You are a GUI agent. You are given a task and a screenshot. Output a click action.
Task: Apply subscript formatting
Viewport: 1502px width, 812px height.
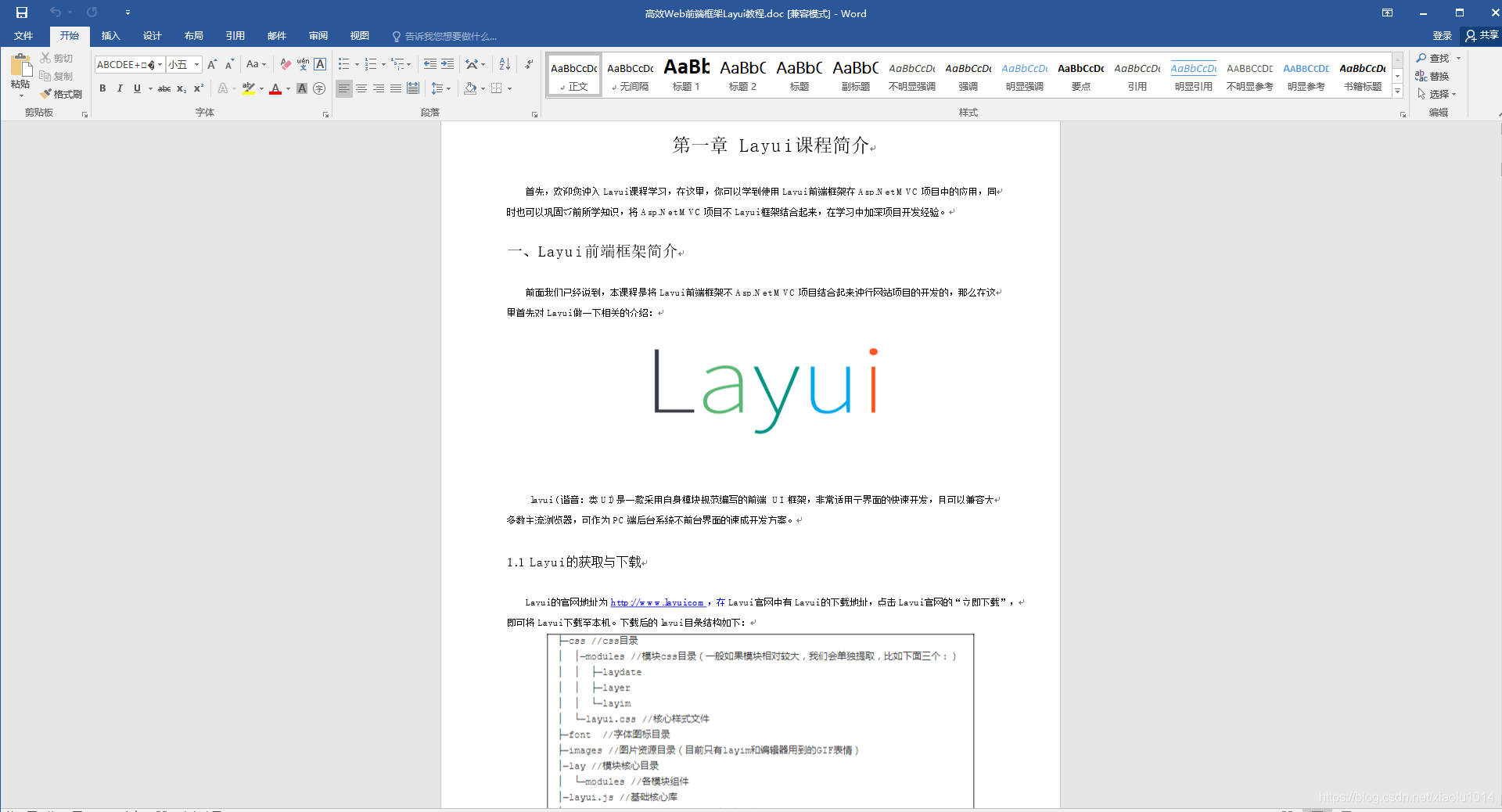click(x=181, y=88)
